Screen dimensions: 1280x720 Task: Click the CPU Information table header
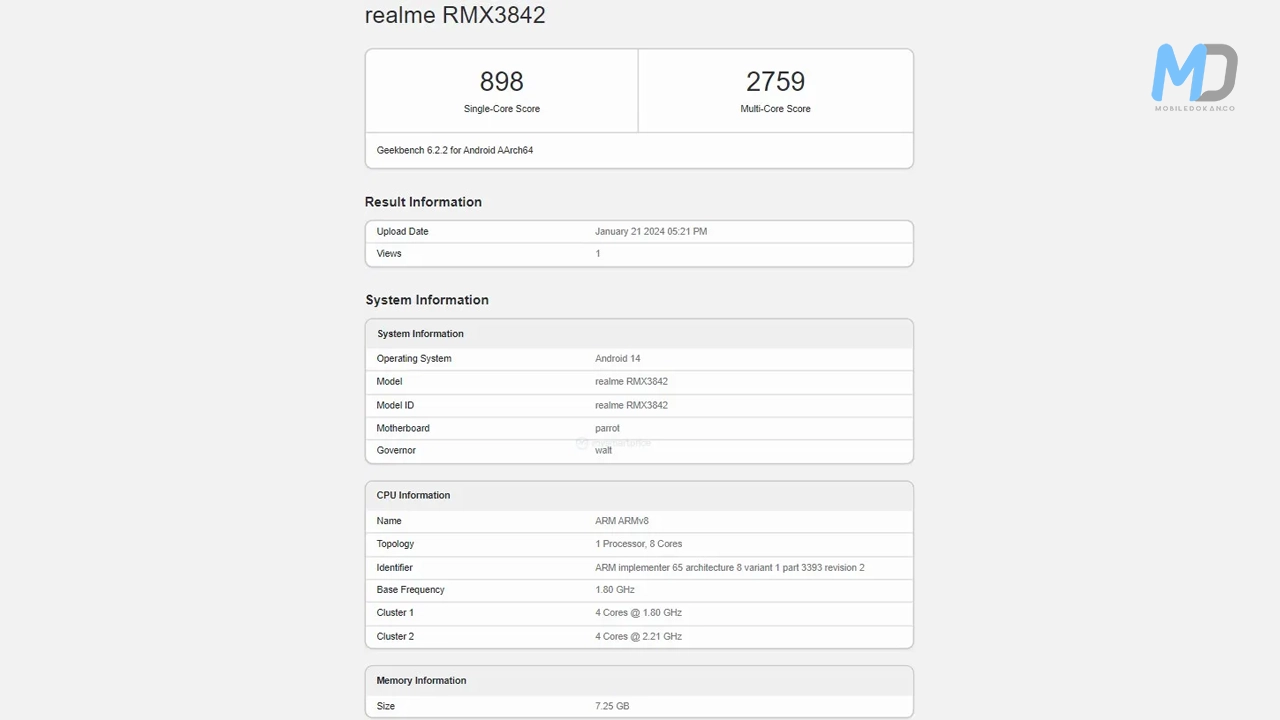coord(413,495)
